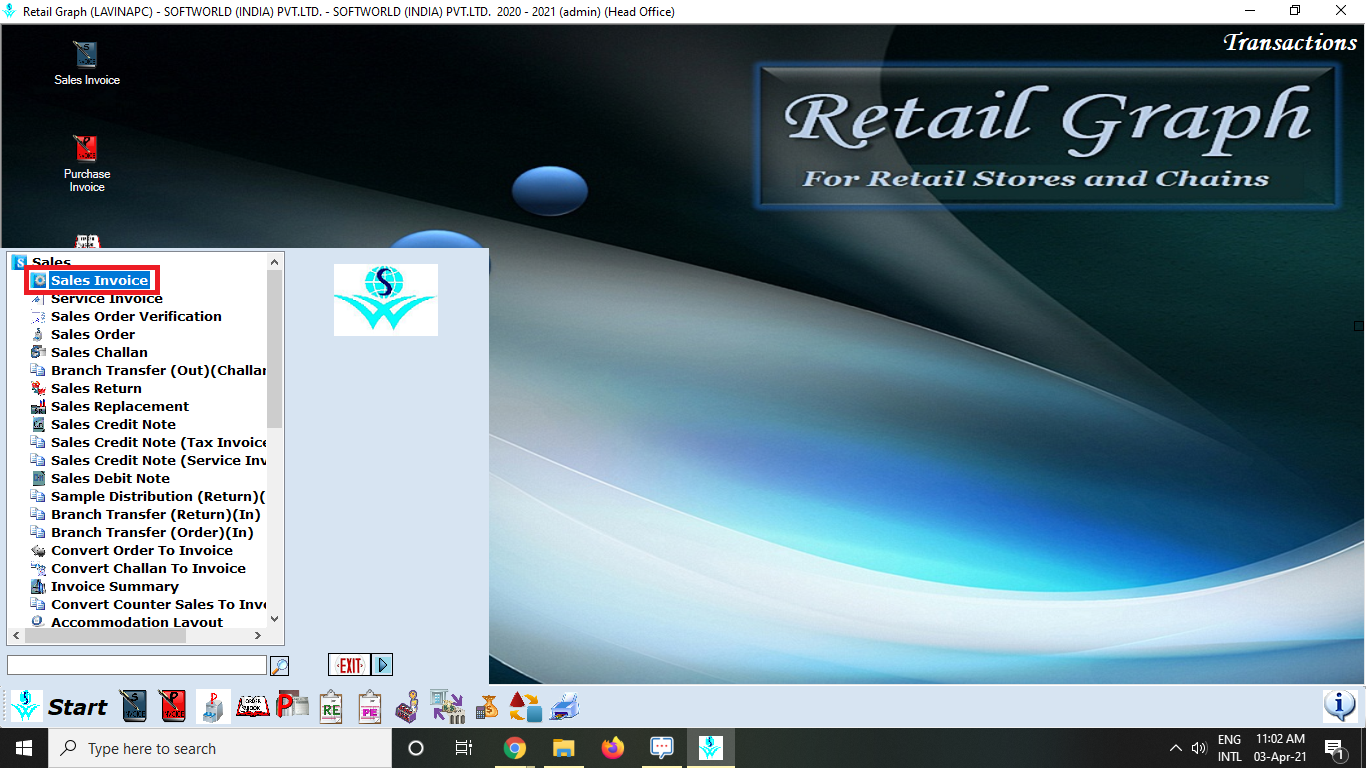Click the tree's horizontal scrollbar left arrow

click(16, 636)
